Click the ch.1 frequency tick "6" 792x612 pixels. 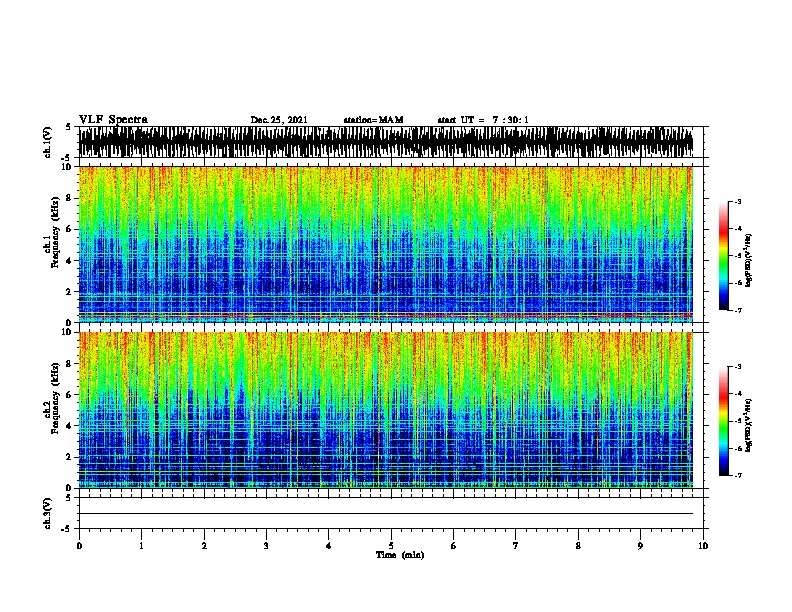tap(69, 229)
